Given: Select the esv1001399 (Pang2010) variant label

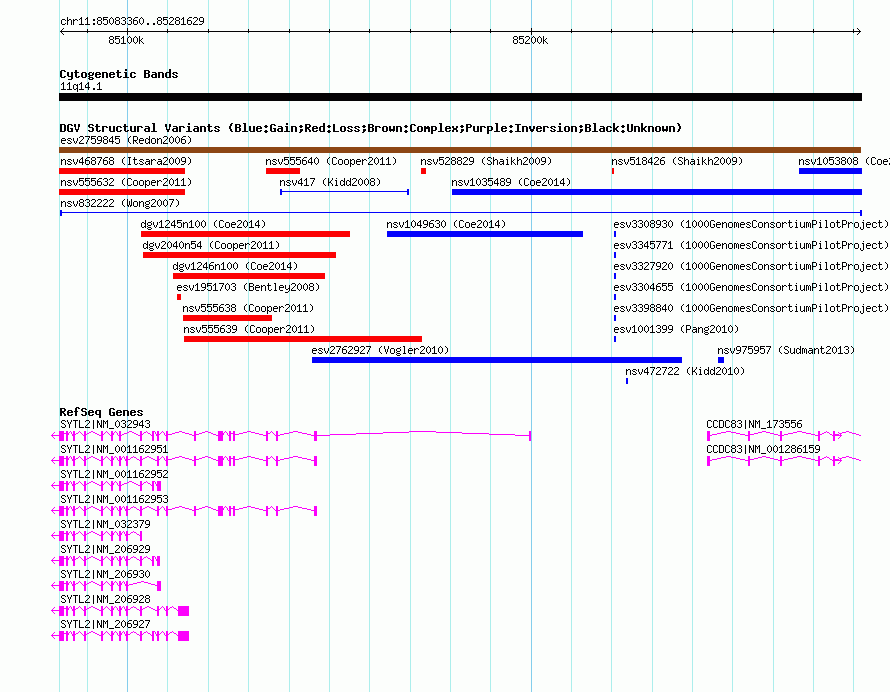Looking at the screenshot, I should 676,329.
